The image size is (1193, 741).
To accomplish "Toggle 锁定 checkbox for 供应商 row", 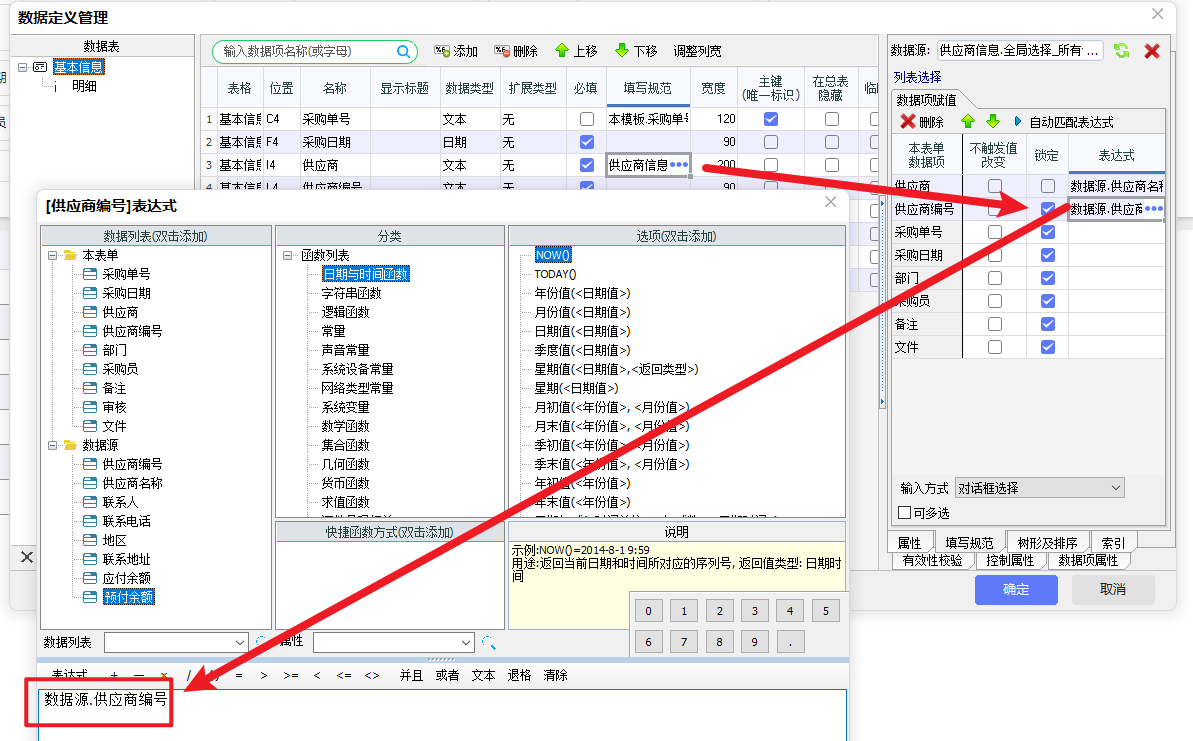I will point(1048,186).
